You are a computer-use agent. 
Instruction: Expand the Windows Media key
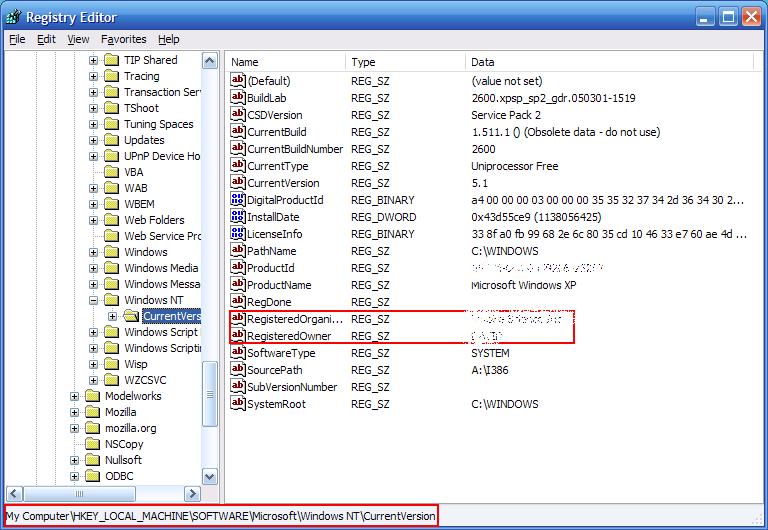94,268
